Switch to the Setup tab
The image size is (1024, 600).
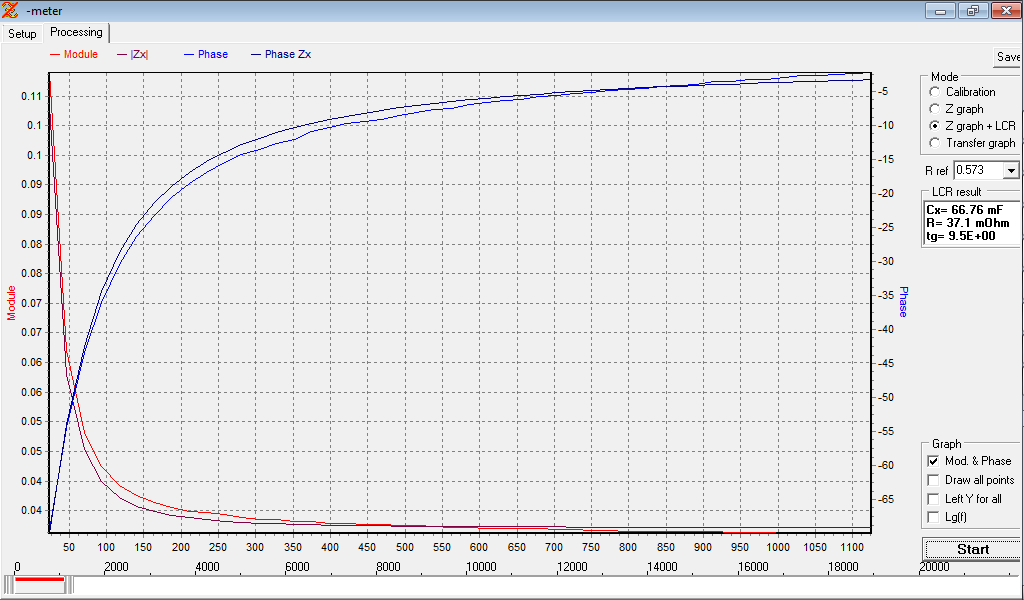point(22,33)
